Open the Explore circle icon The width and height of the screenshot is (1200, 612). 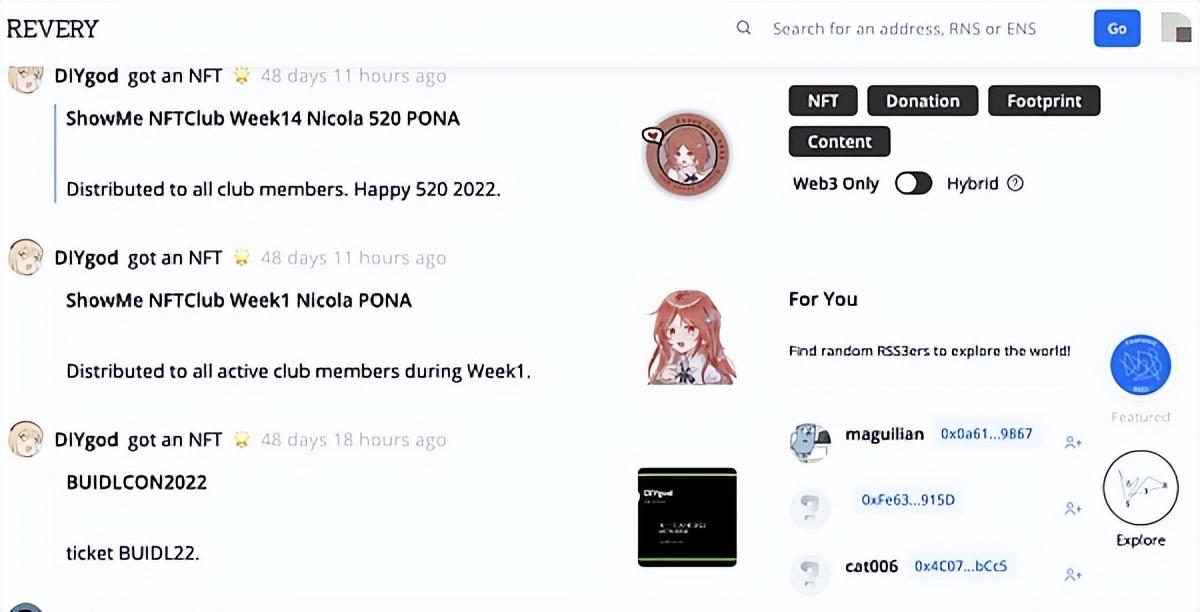tap(1140, 487)
